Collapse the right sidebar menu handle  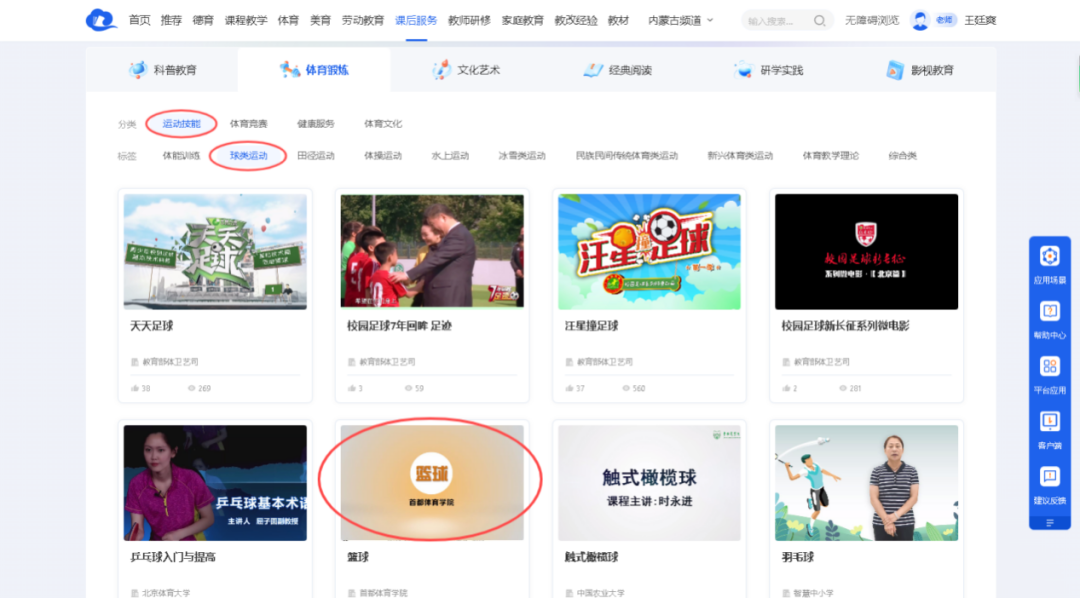[1050, 523]
